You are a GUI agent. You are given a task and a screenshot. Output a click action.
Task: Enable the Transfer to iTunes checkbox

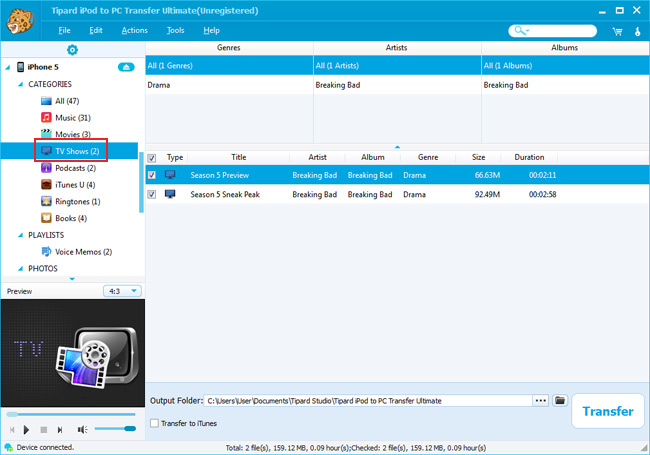(154, 423)
